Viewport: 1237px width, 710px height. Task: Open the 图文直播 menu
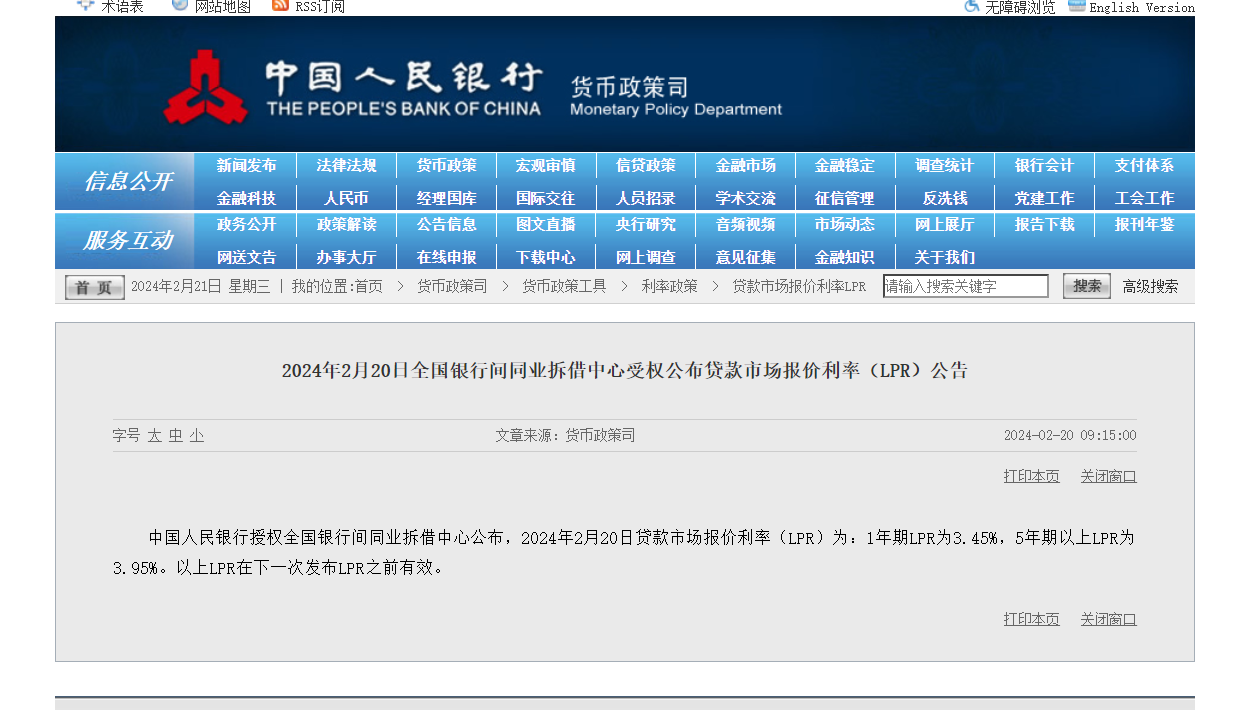546,225
